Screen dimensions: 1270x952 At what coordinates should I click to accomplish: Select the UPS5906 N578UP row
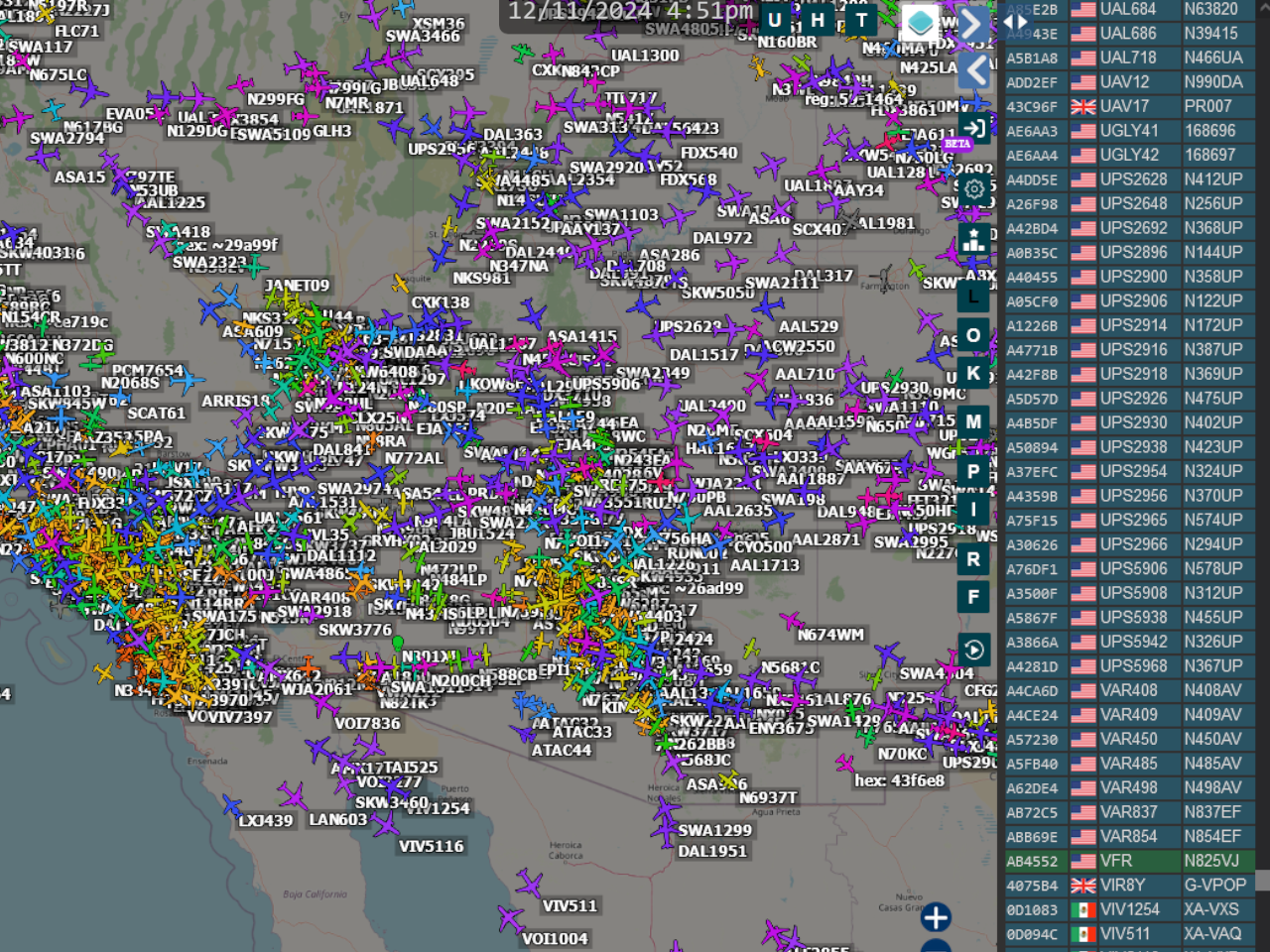coord(1129,568)
